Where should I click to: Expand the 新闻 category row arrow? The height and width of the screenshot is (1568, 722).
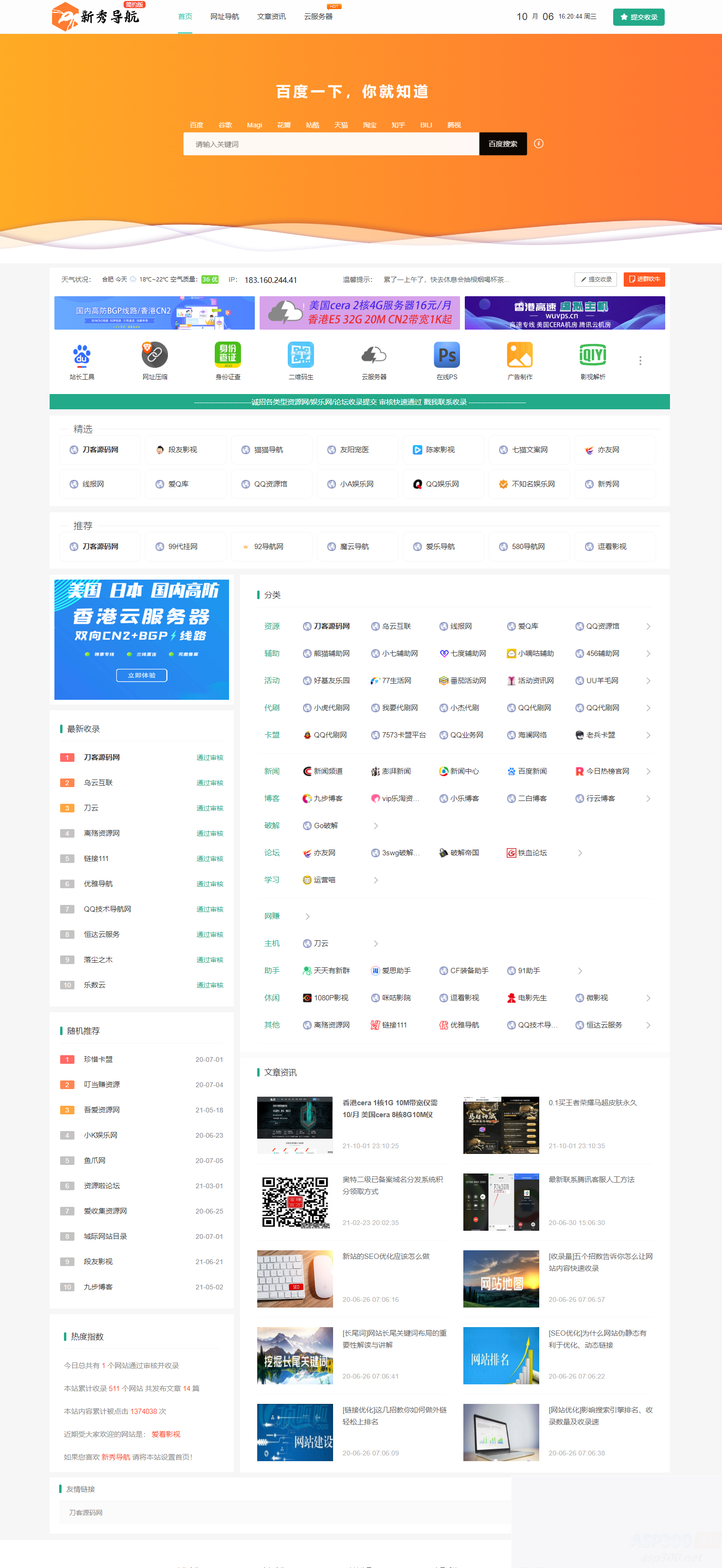(648, 771)
